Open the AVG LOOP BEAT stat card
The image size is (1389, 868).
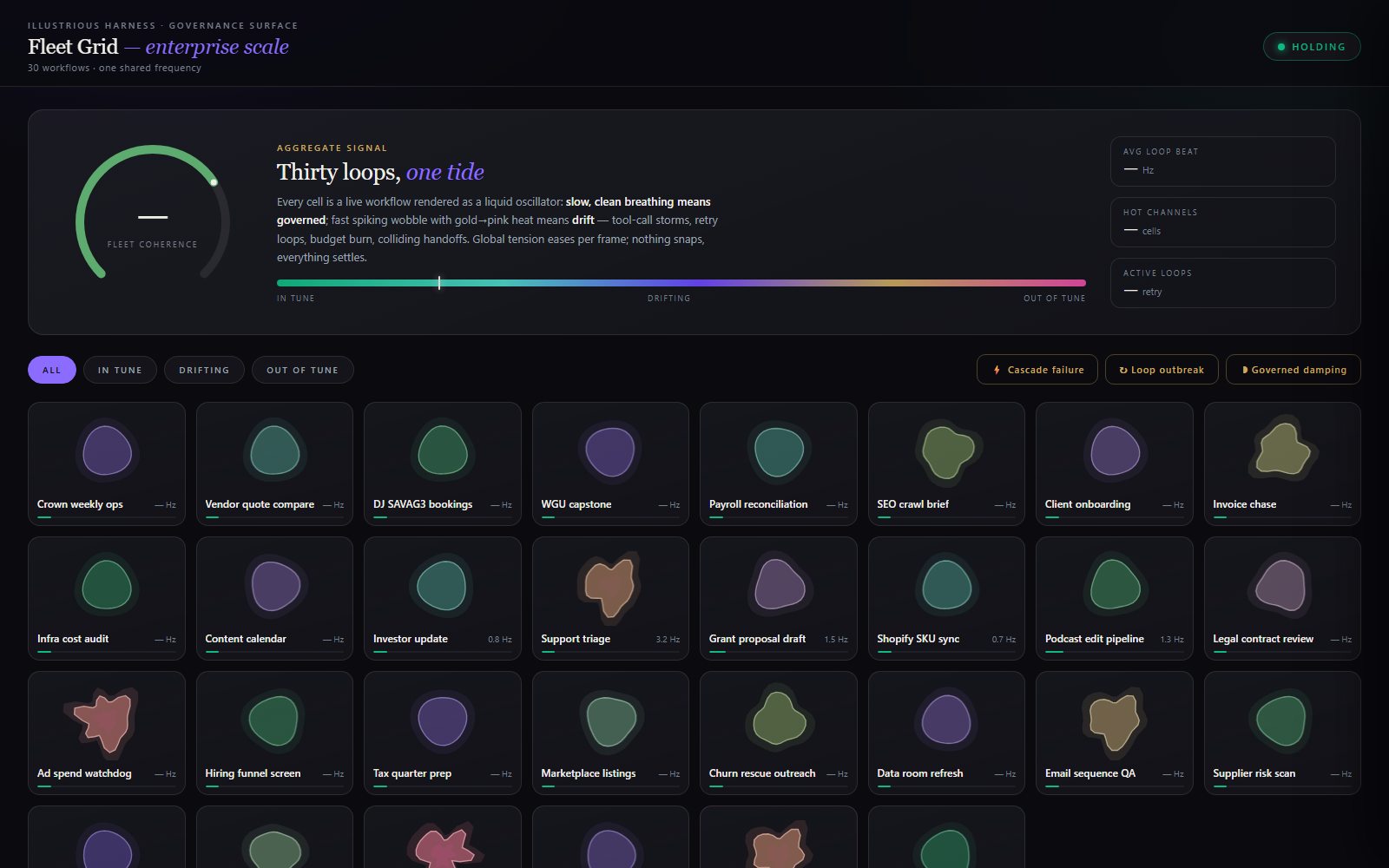pyautogui.click(x=1223, y=161)
